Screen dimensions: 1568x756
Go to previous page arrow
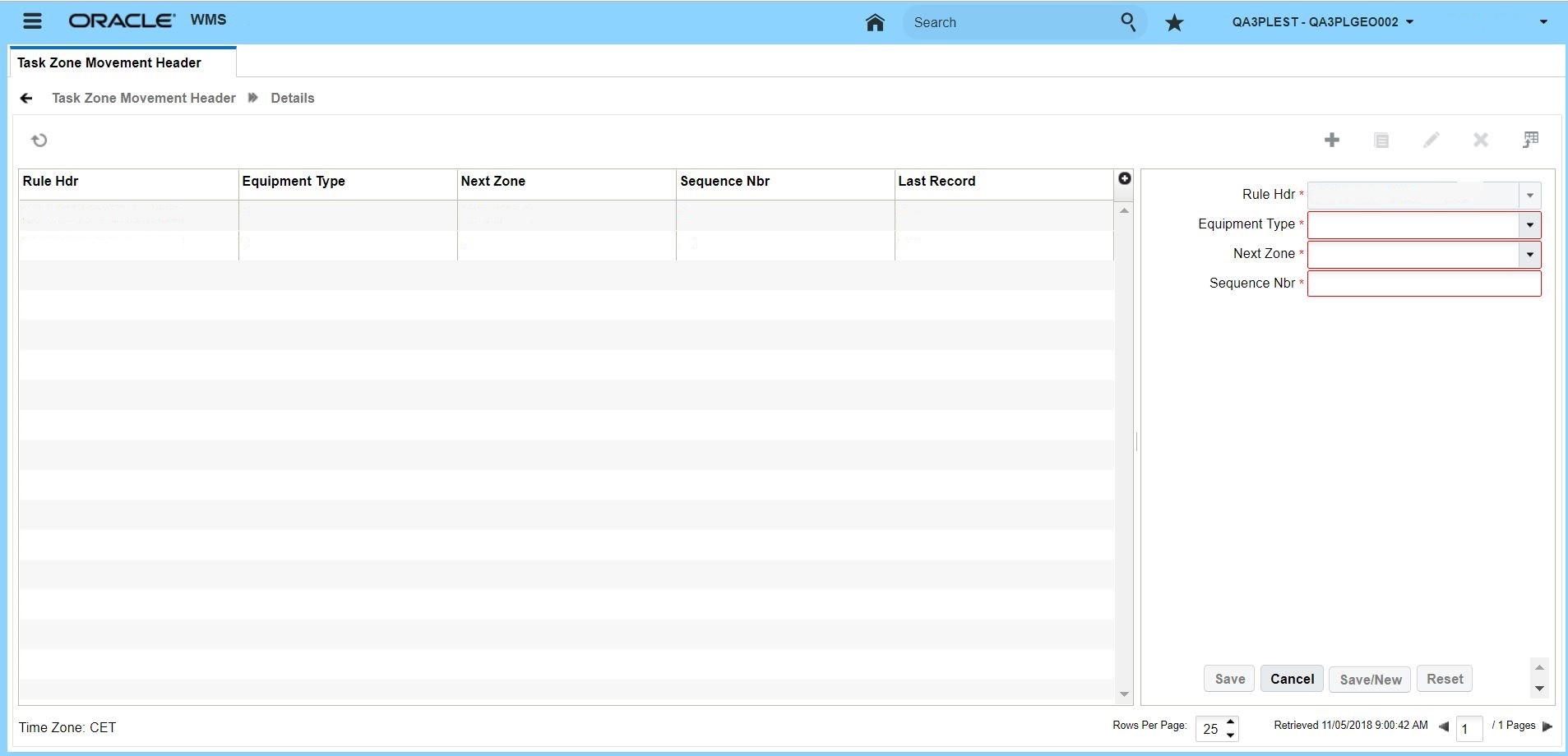(x=1443, y=726)
